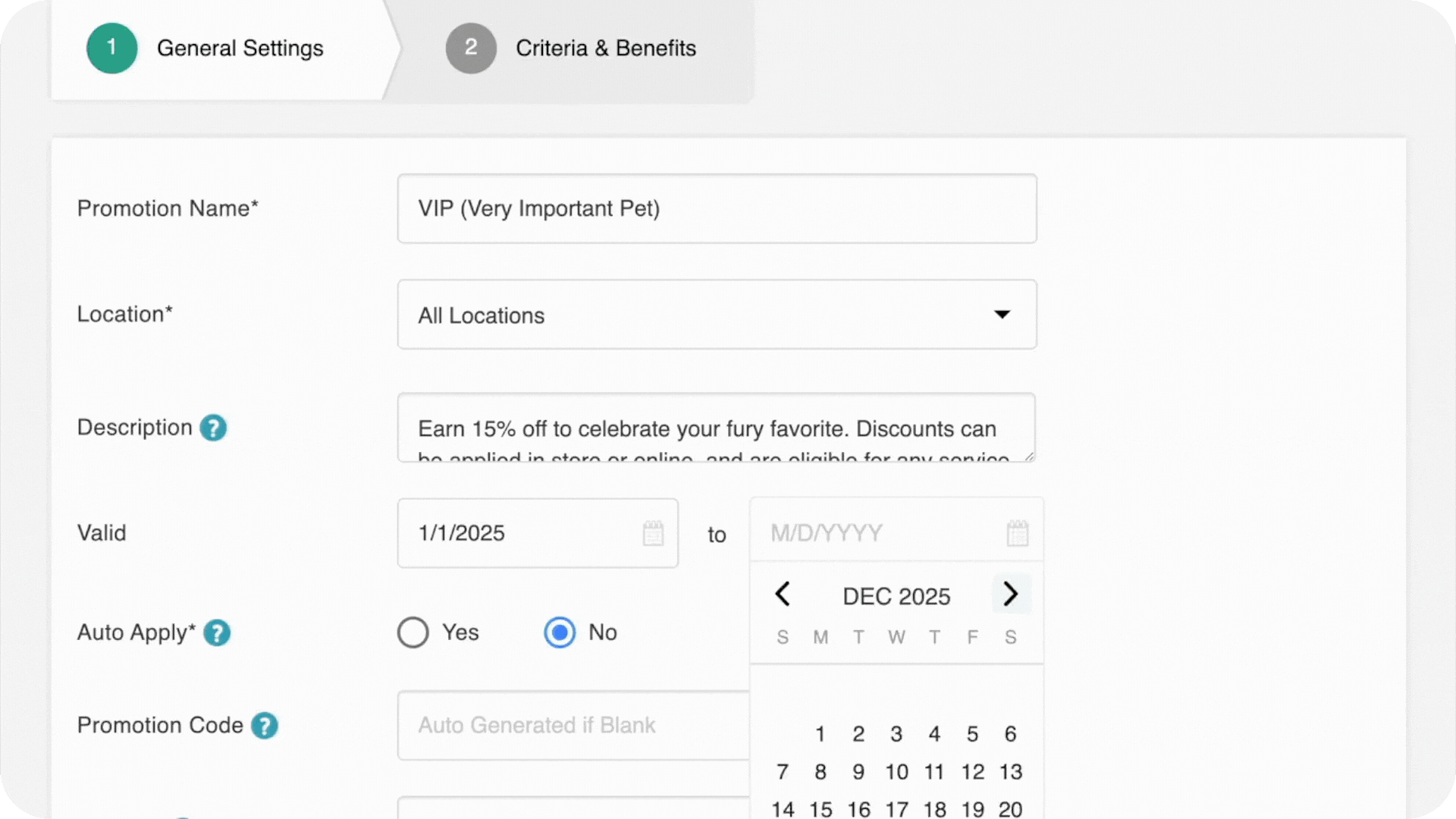This screenshot has height=819, width=1456.
Task: Pick December 10 in the calendar
Action: (x=896, y=772)
